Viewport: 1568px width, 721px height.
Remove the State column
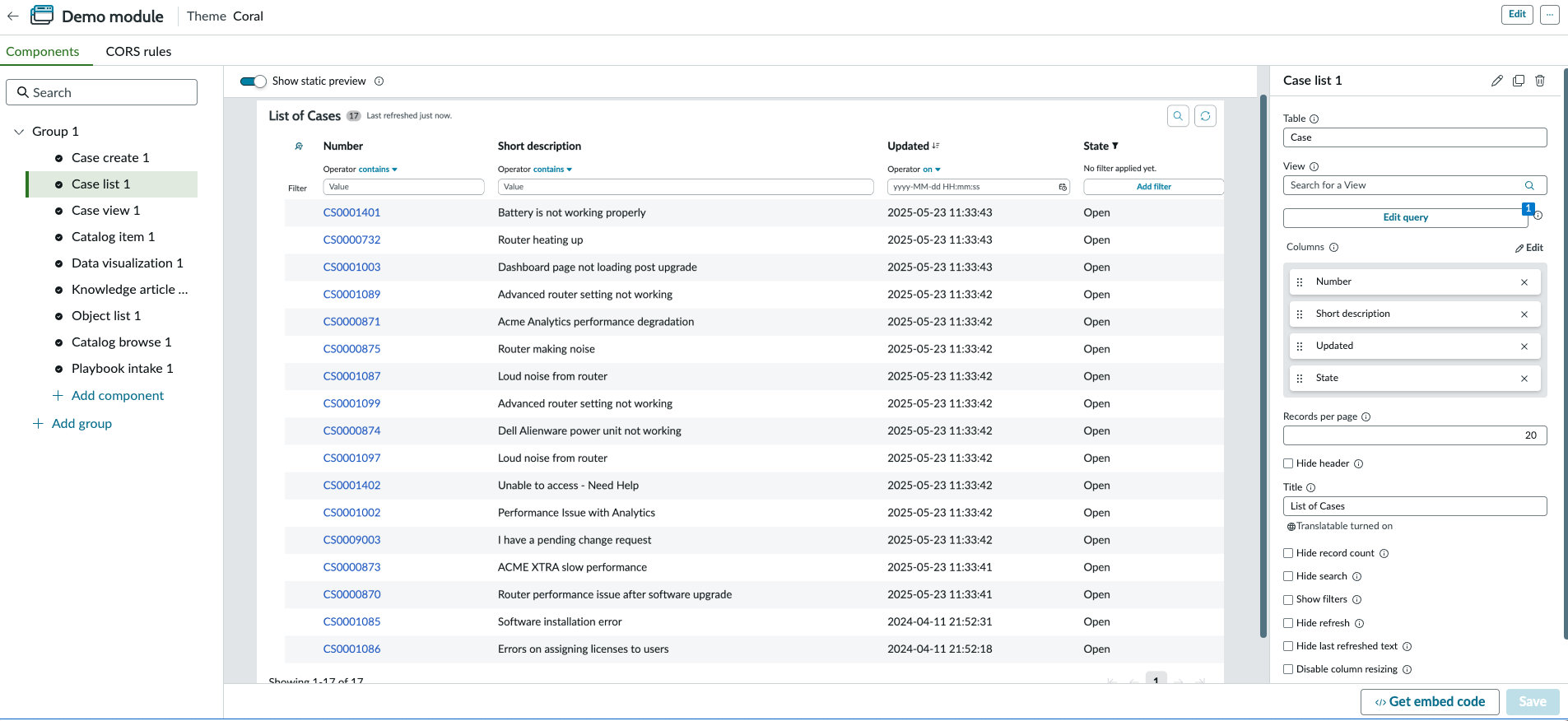(1524, 379)
